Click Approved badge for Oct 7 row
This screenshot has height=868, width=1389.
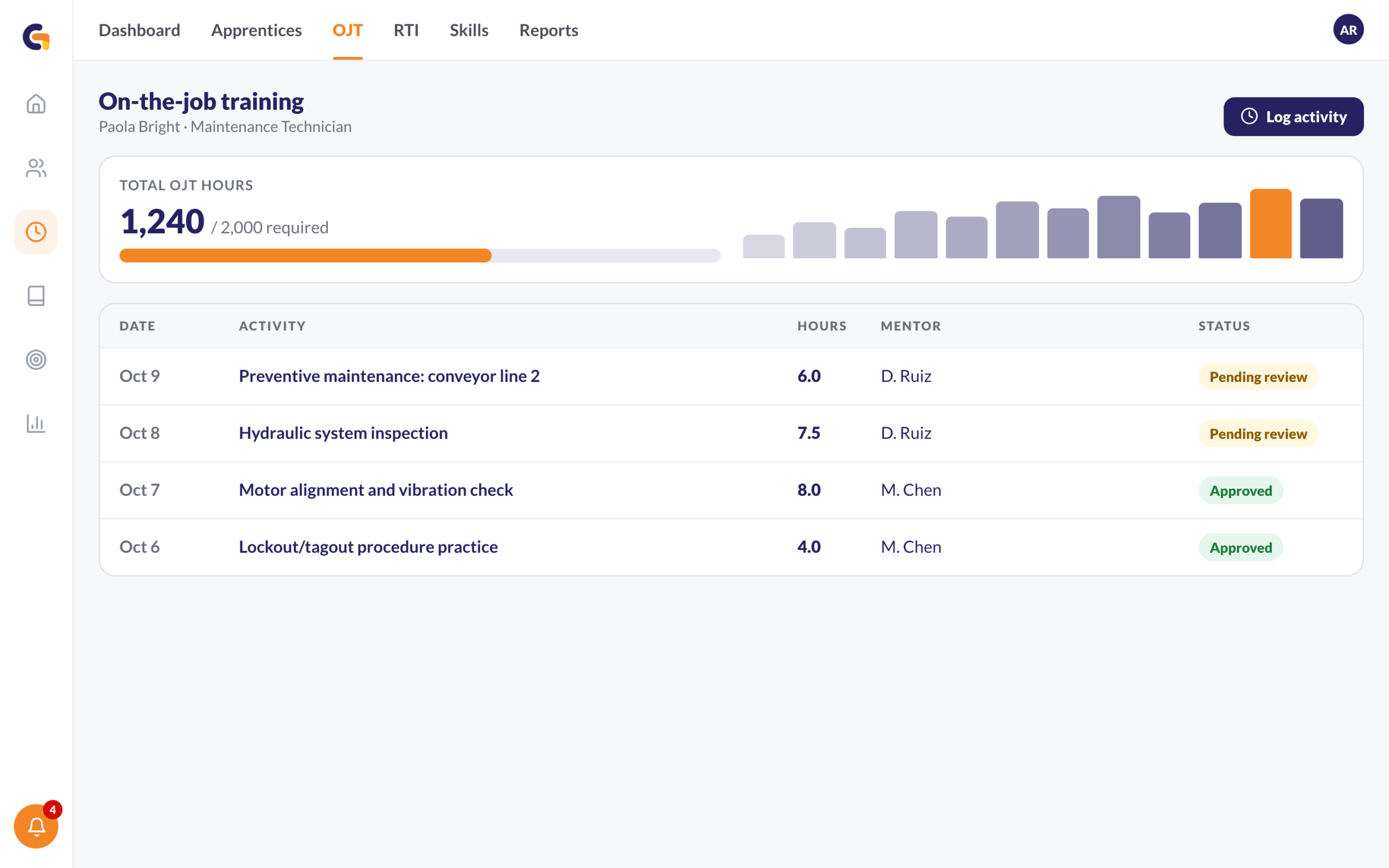[1241, 490]
